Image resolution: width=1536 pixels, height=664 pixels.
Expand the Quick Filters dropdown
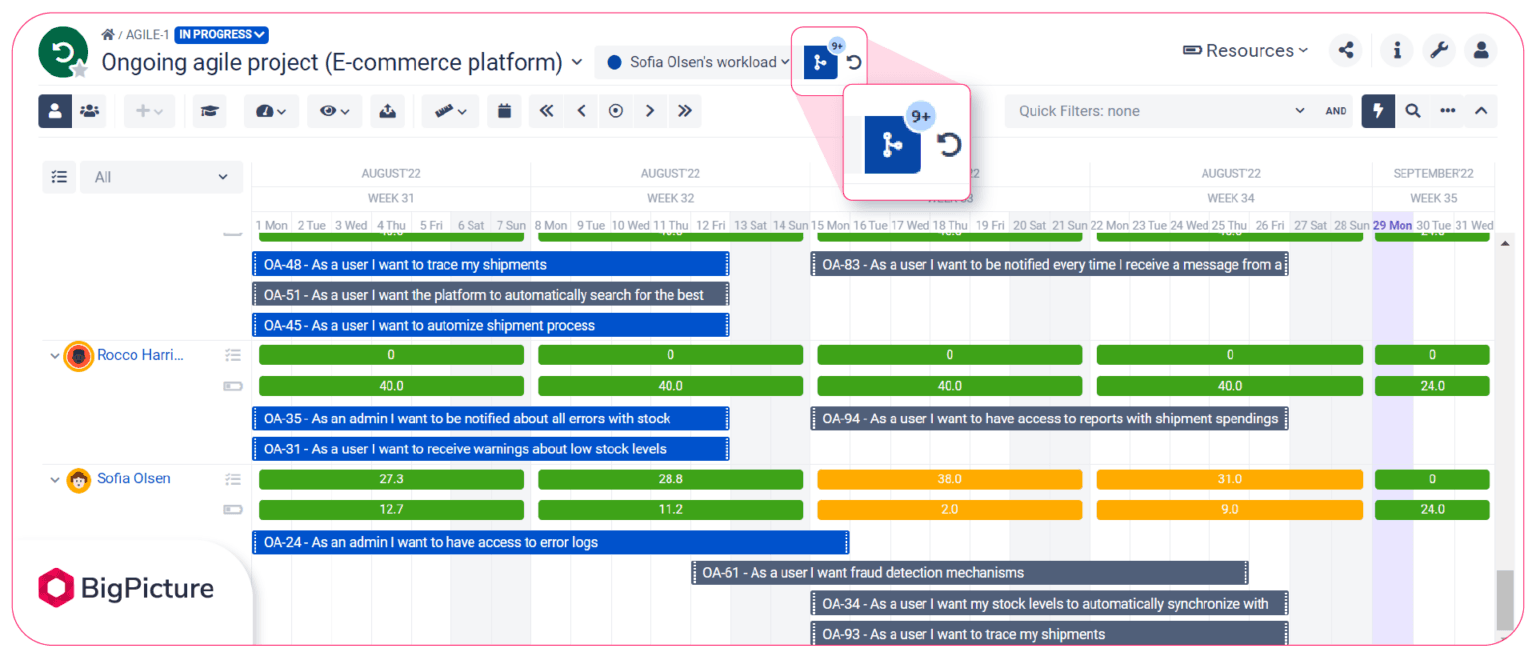pyautogui.click(x=1162, y=111)
